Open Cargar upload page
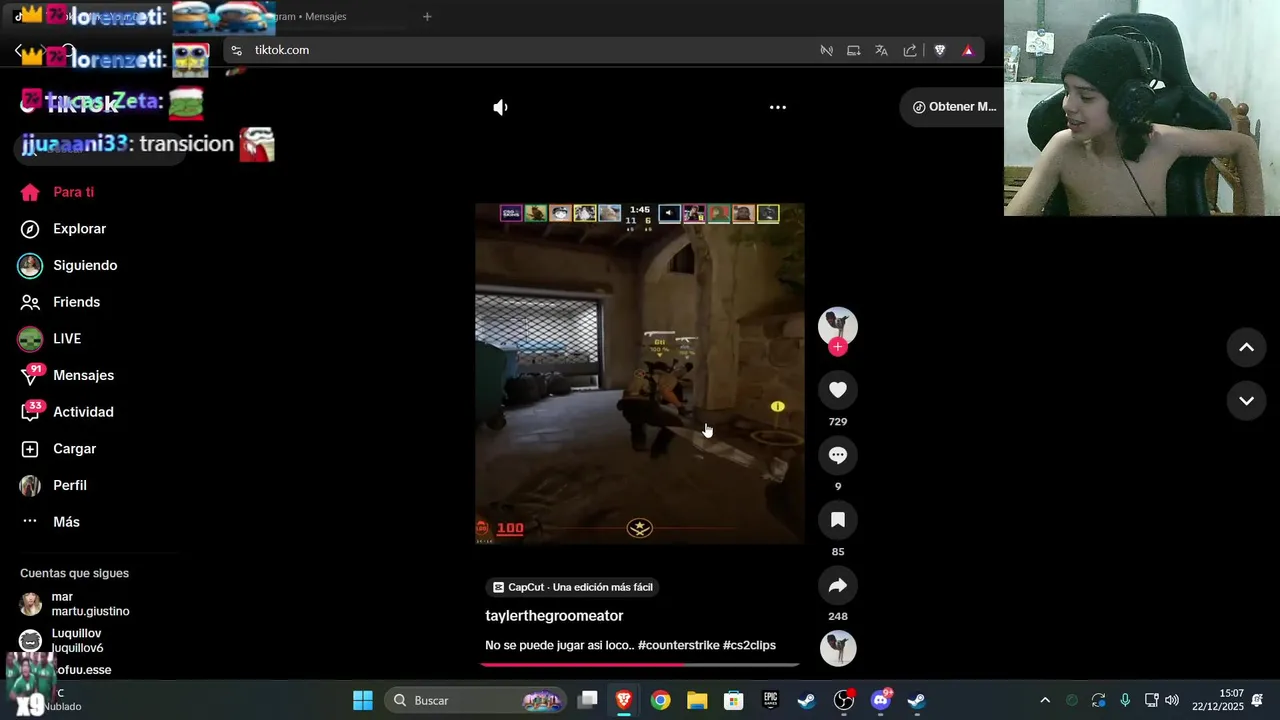This screenshot has width=1280, height=720. tap(74, 449)
